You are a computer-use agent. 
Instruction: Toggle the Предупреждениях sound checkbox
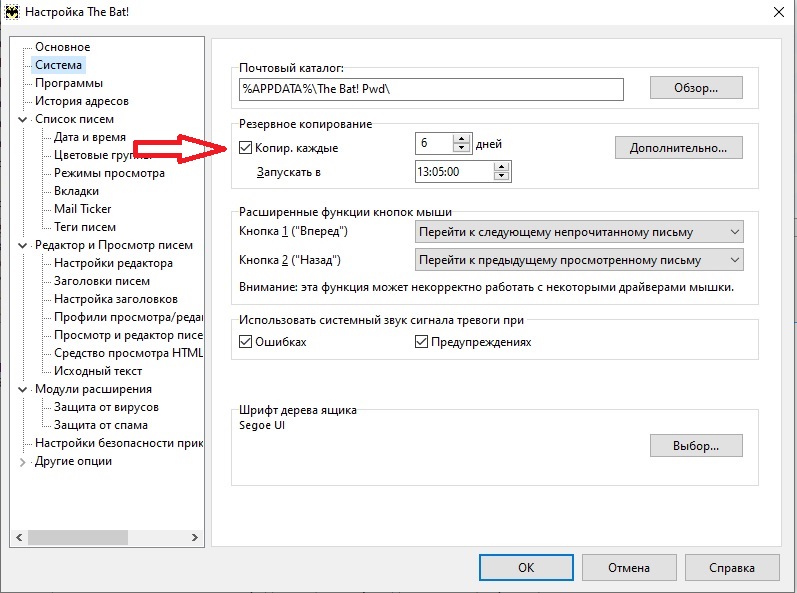click(x=421, y=341)
